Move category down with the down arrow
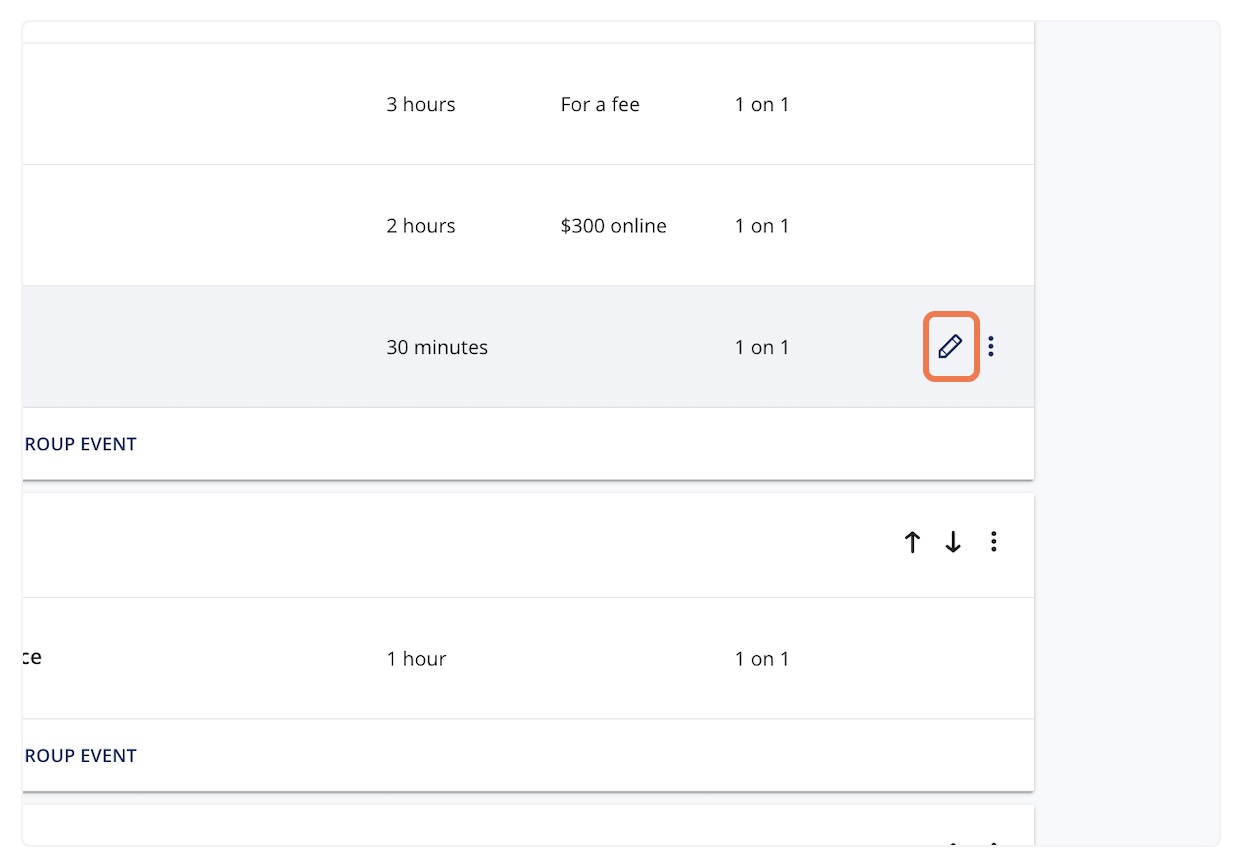Screen dimensions: 1234x856 coord(953,542)
